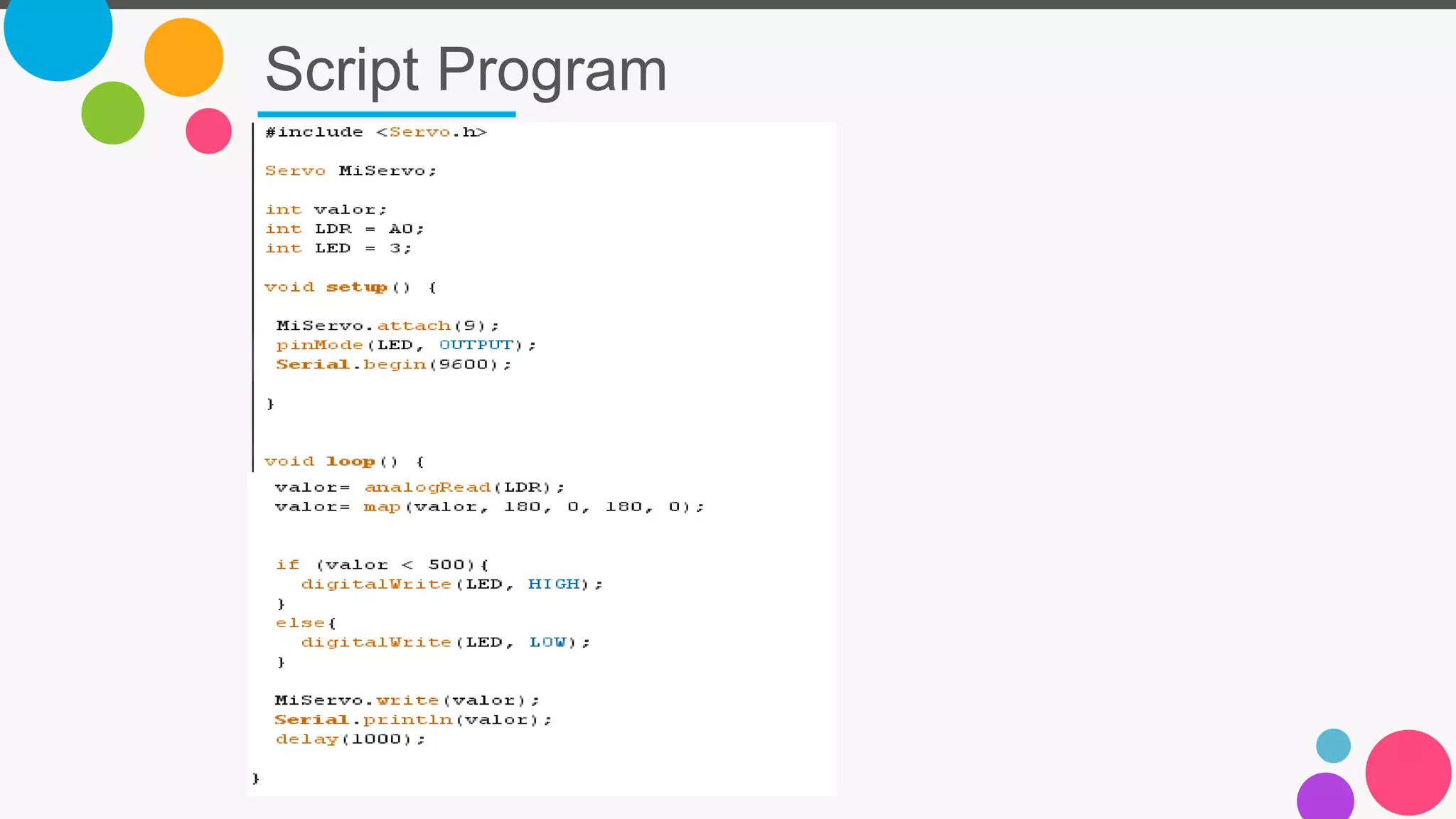
Task: Select the 'digitalWrite(LED, LOW);' line
Action: coord(446,643)
